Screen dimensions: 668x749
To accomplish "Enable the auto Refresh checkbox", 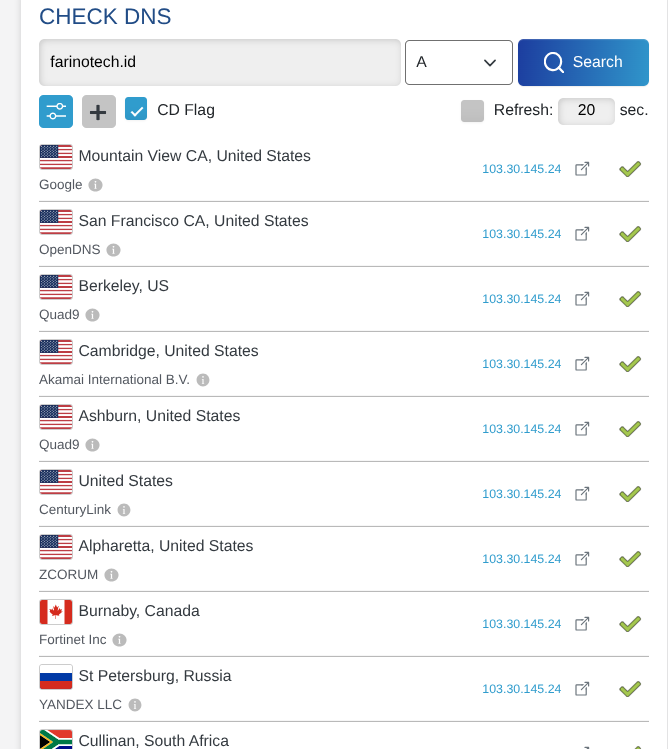I will click(x=472, y=110).
